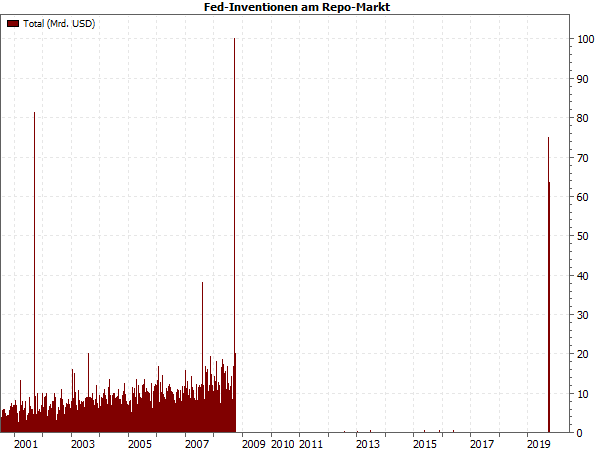Click the y-axis value 40
Image resolution: width=595 pixels, height=450 pixels.
(582, 276)
